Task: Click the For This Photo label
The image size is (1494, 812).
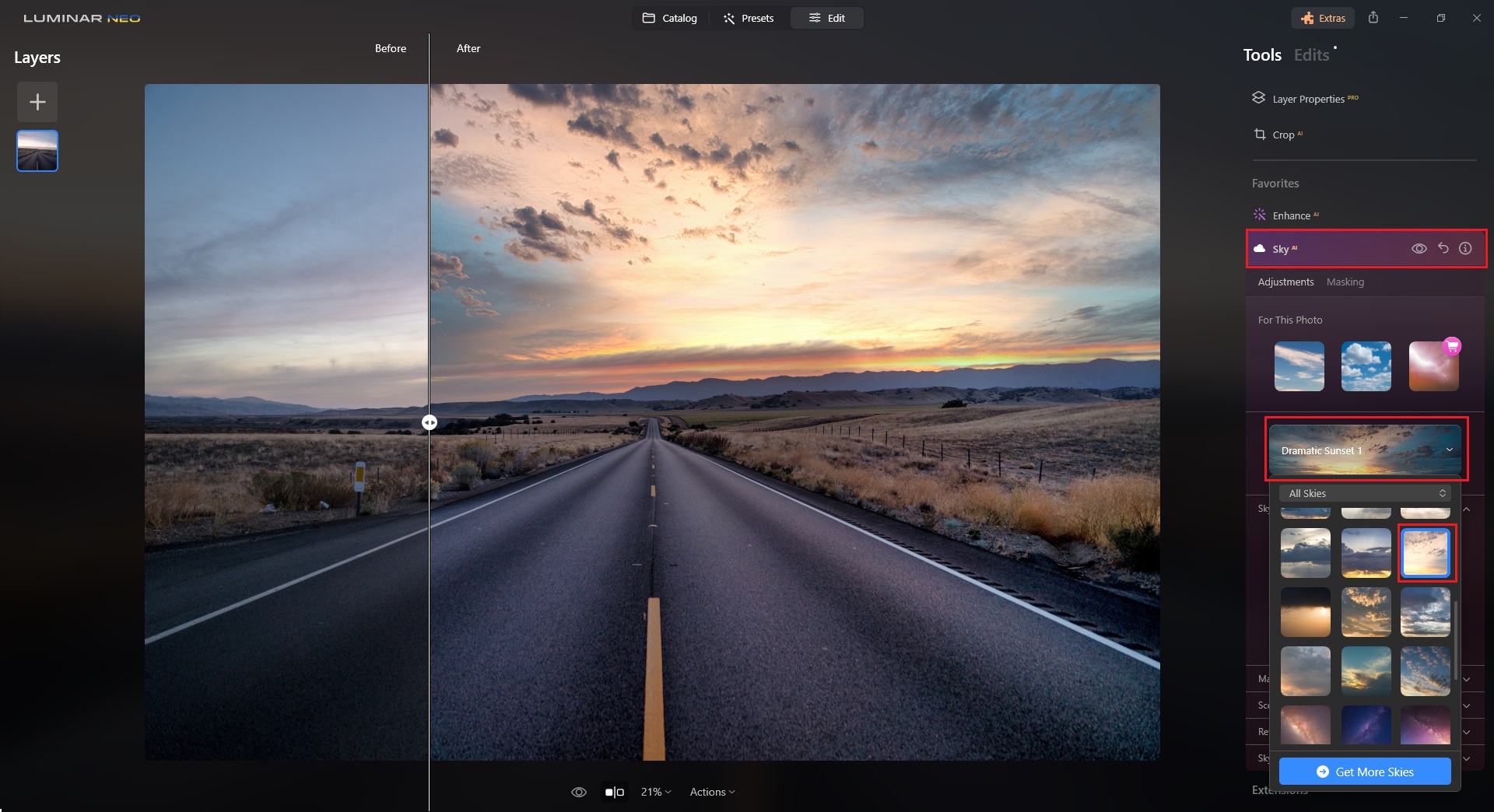Action: [x=1290, y=320]
